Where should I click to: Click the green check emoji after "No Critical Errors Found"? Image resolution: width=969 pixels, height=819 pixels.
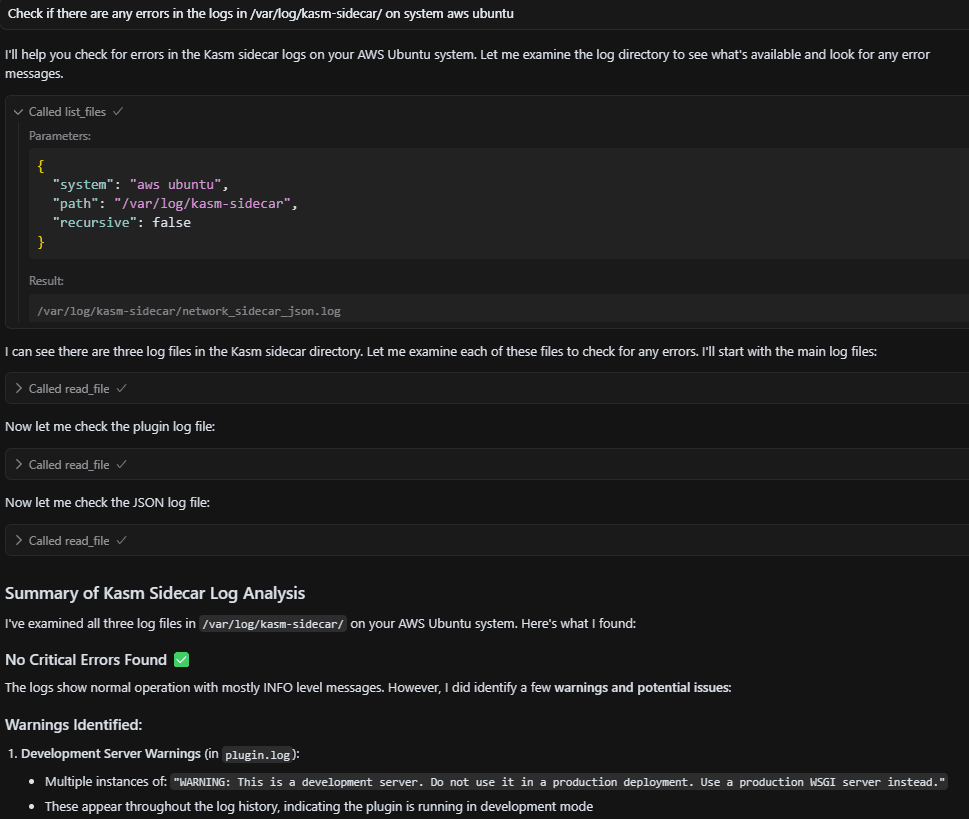tap(181, 660)
